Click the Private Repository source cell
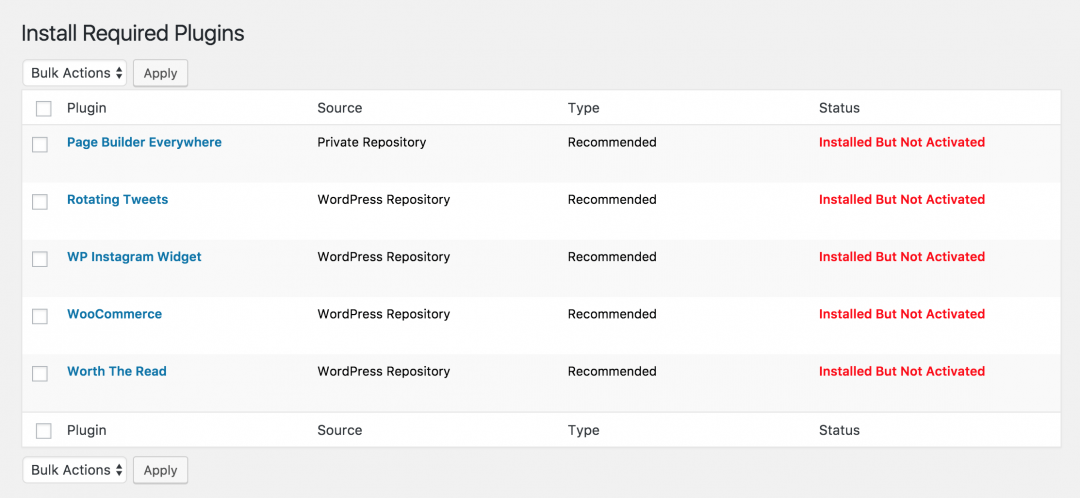Viewport: 1080px width, 498px height. [x=371, y=143]
